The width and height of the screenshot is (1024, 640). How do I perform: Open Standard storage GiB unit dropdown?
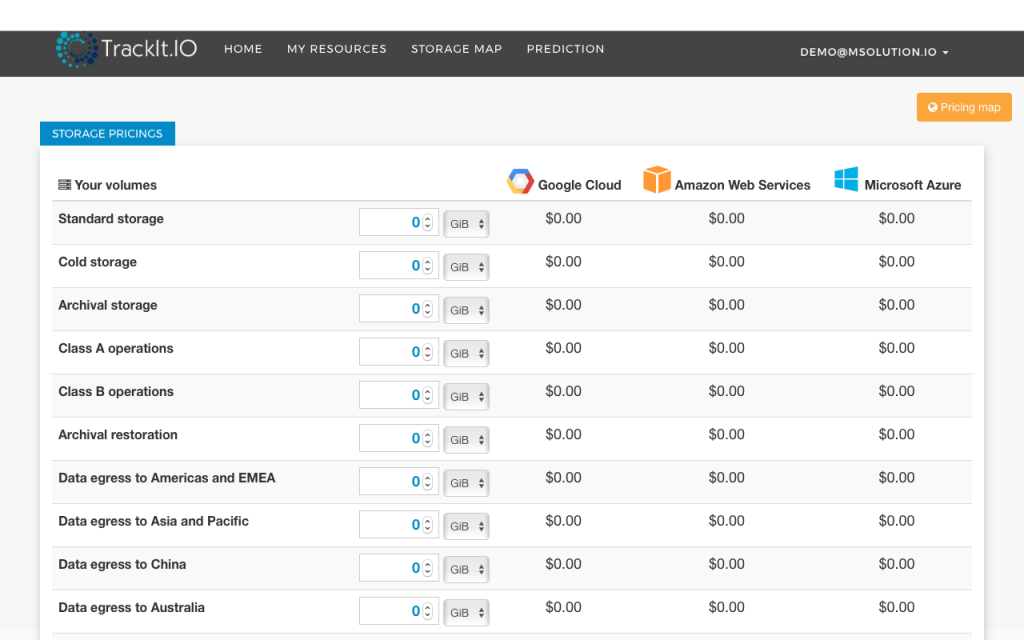tap(466, 224)
